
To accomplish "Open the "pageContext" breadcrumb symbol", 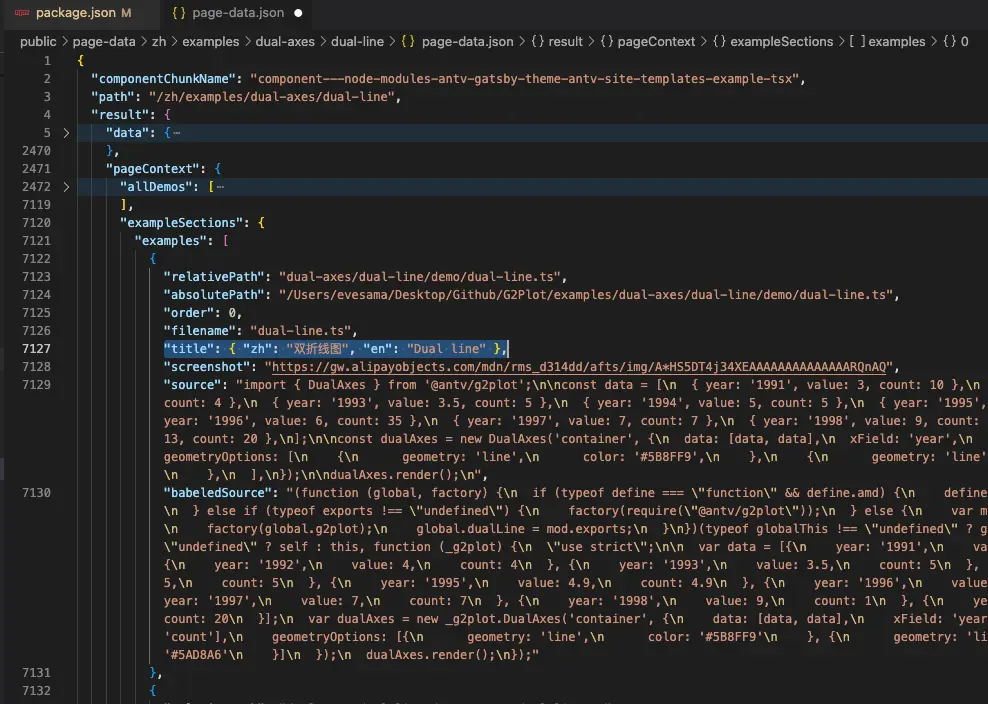I will (x=656, y=42).
